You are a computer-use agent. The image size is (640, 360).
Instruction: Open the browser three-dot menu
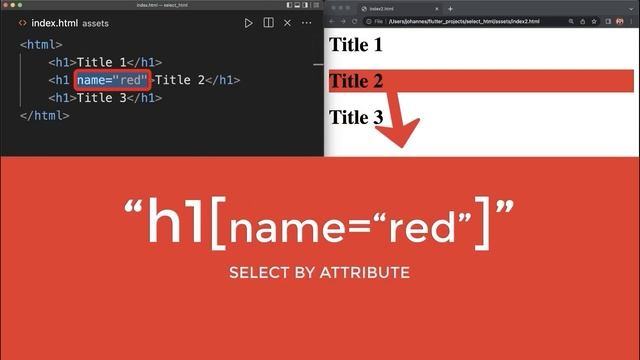631,21
